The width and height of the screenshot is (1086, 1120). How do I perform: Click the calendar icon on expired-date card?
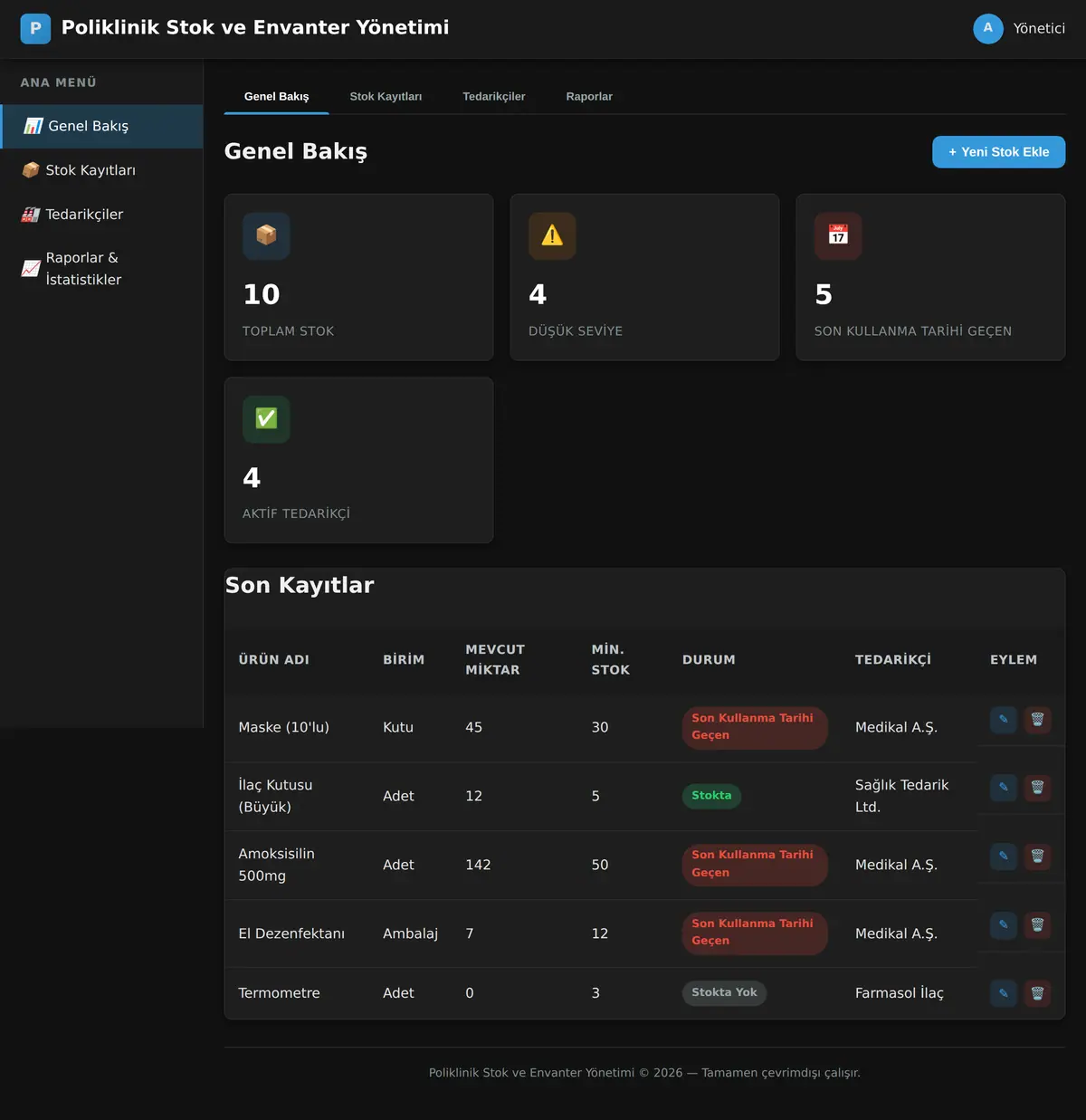coord(838,235)
